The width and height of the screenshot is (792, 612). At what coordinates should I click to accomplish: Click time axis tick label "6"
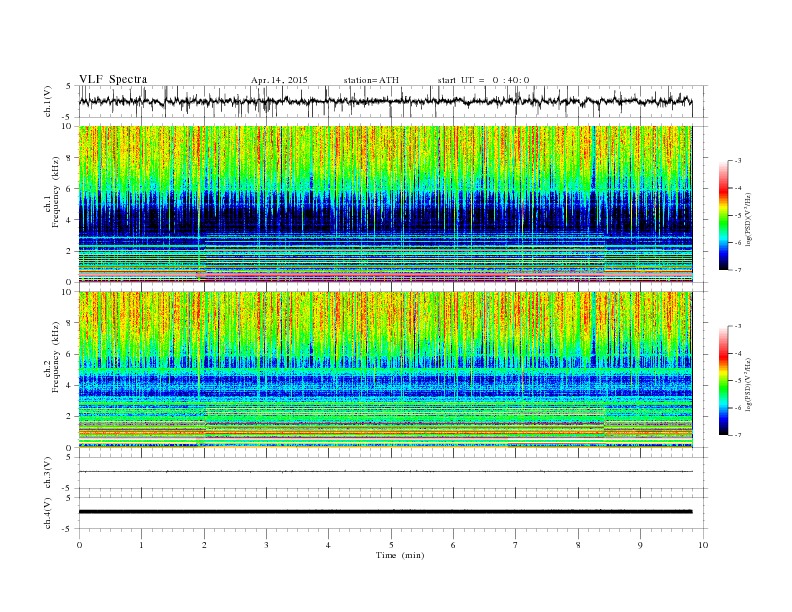pyautogui.click(x=453, y=545)
